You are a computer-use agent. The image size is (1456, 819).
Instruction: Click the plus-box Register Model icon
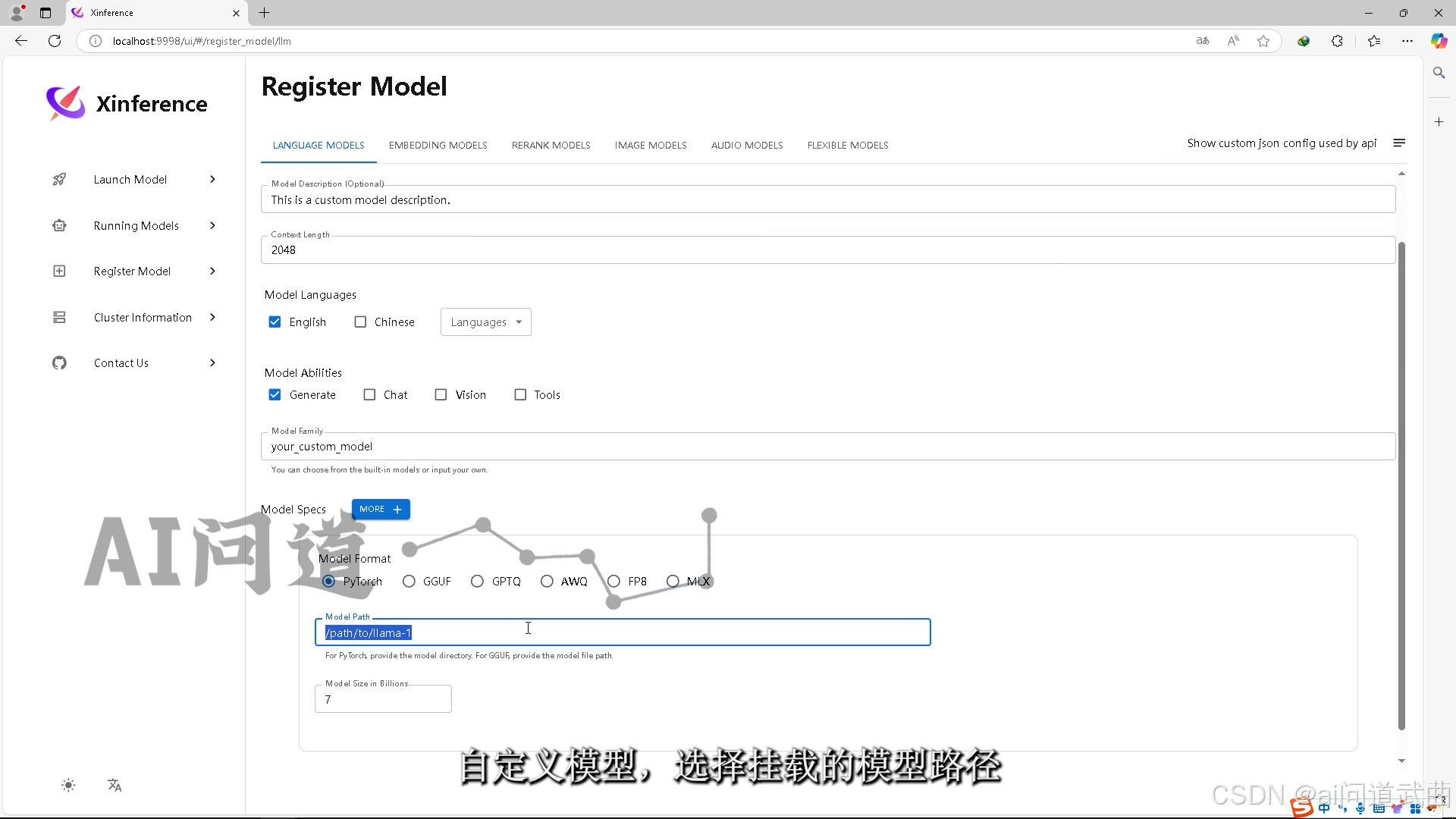pyautogui.click(x=59, y=271)
